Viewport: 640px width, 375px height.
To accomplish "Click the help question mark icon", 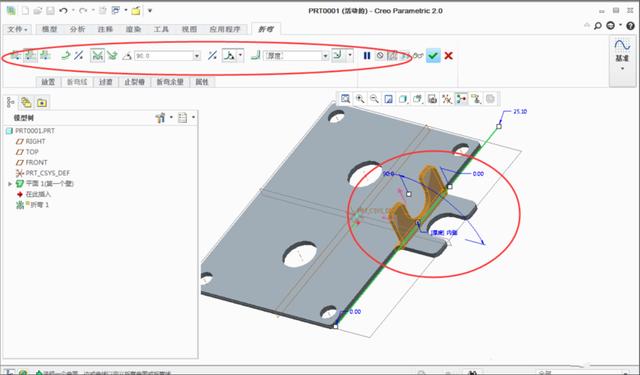I will point(631,26).
